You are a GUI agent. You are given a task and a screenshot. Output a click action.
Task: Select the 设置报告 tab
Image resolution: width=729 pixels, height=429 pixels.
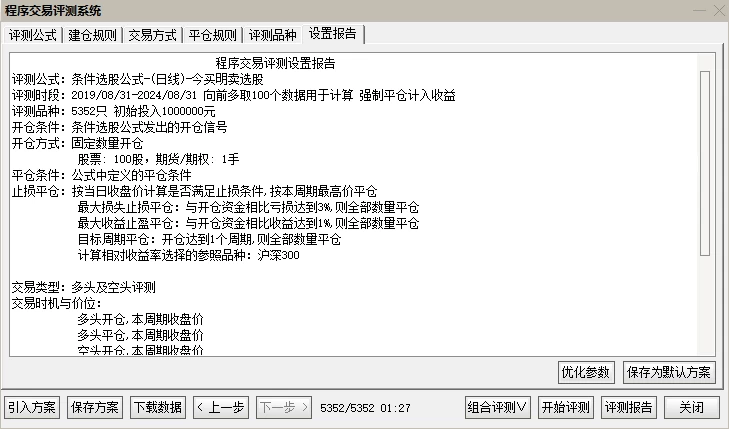pyautogui.click(x=333, y=34)
